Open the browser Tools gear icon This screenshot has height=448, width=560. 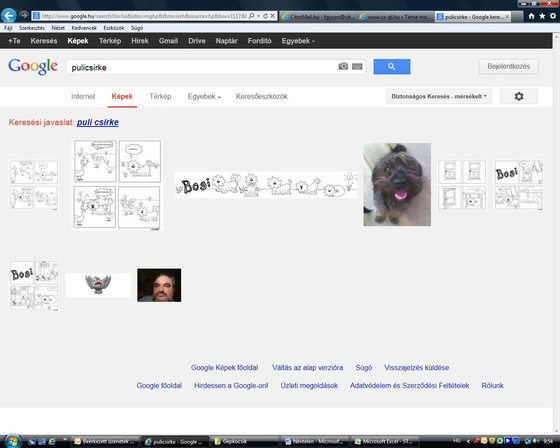pyautogui.click(x=553, y=16)
